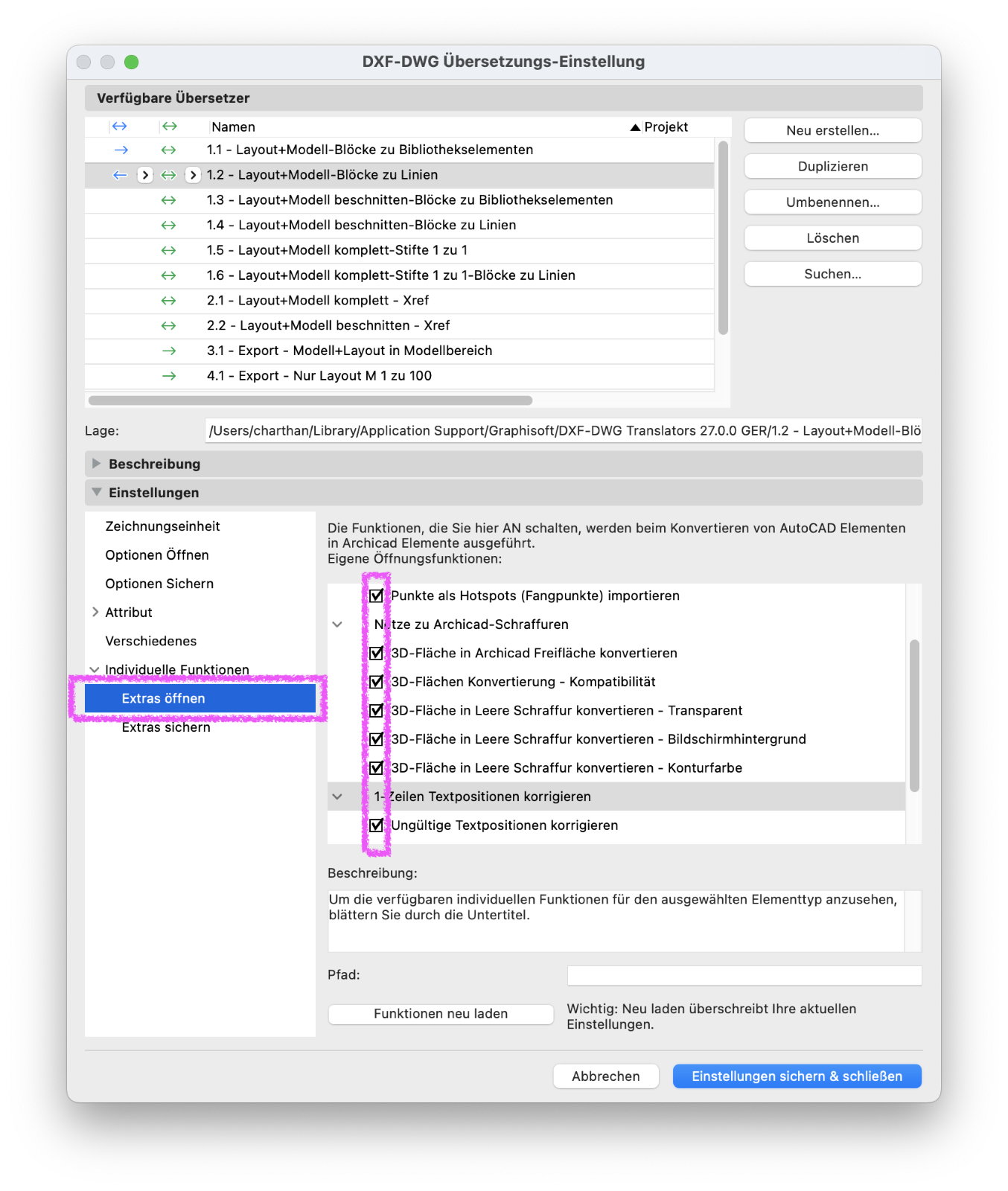Collapse the 1-Zeilen Textpositionen korrigieren group
This screenshot has width=1008, height=1191.
pyautogui.click(x=337, y=796)
